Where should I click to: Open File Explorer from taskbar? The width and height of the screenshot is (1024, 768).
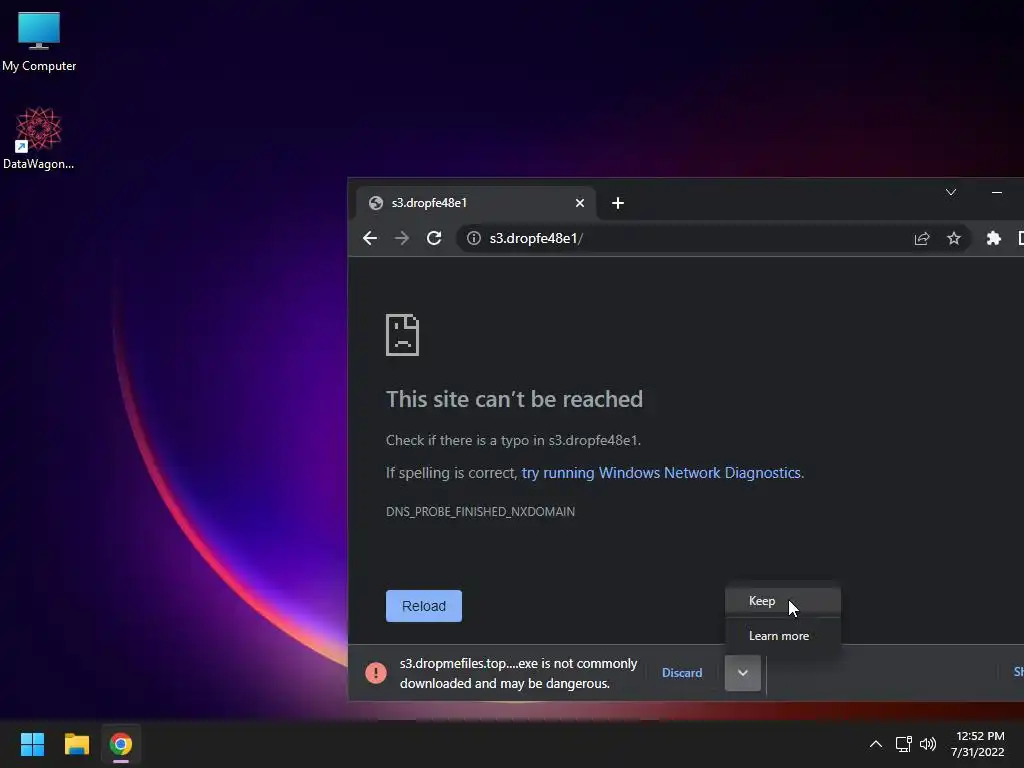(x=76, y=744)
